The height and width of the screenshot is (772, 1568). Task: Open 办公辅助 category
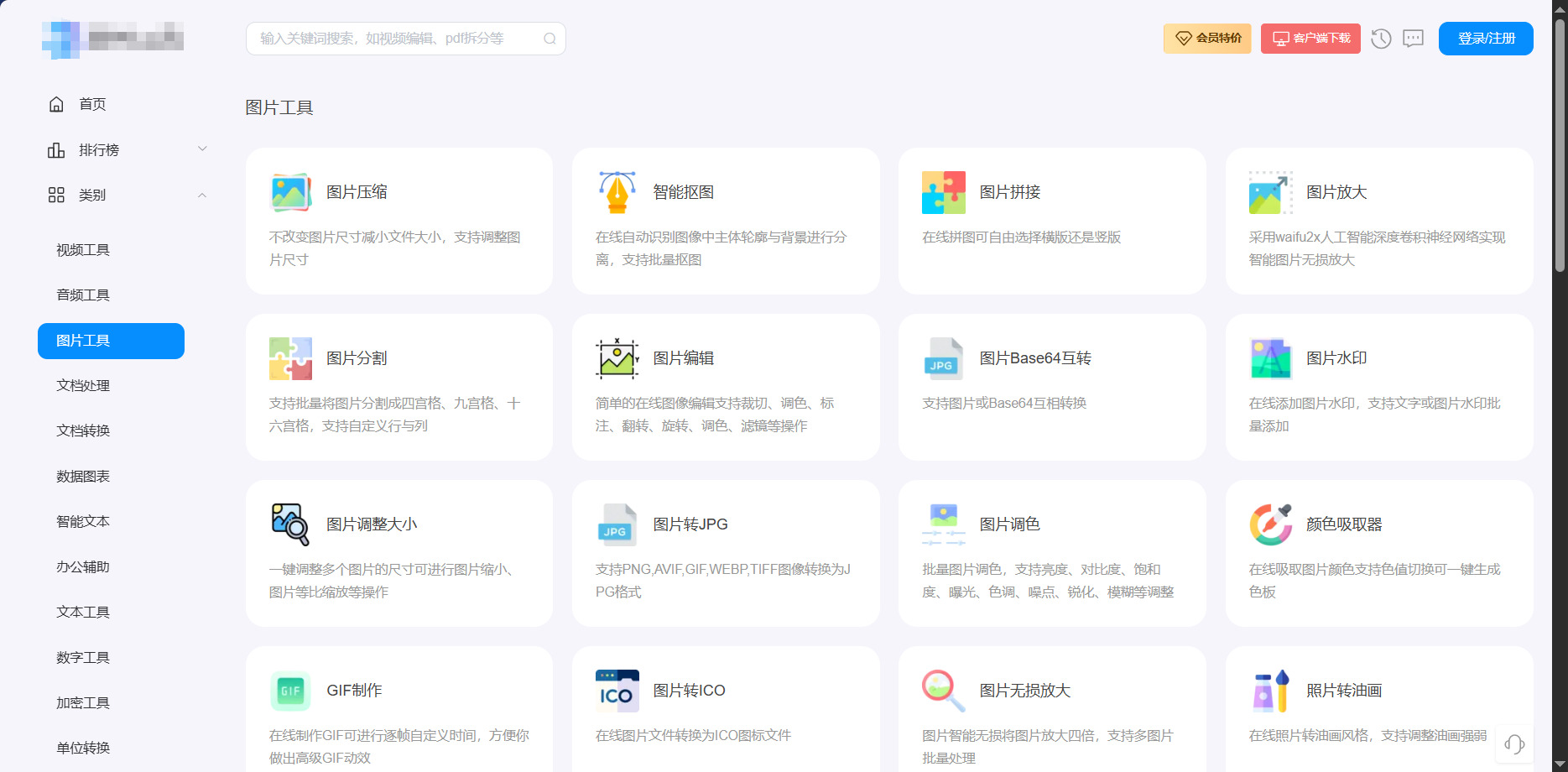(83, 567)
